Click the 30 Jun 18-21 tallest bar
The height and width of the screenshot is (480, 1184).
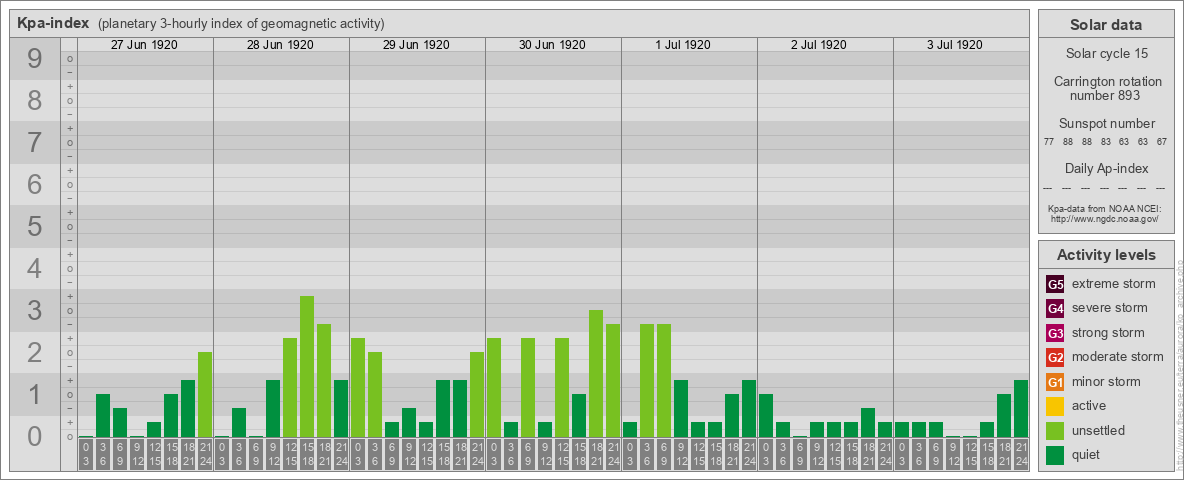click(596, 374)
